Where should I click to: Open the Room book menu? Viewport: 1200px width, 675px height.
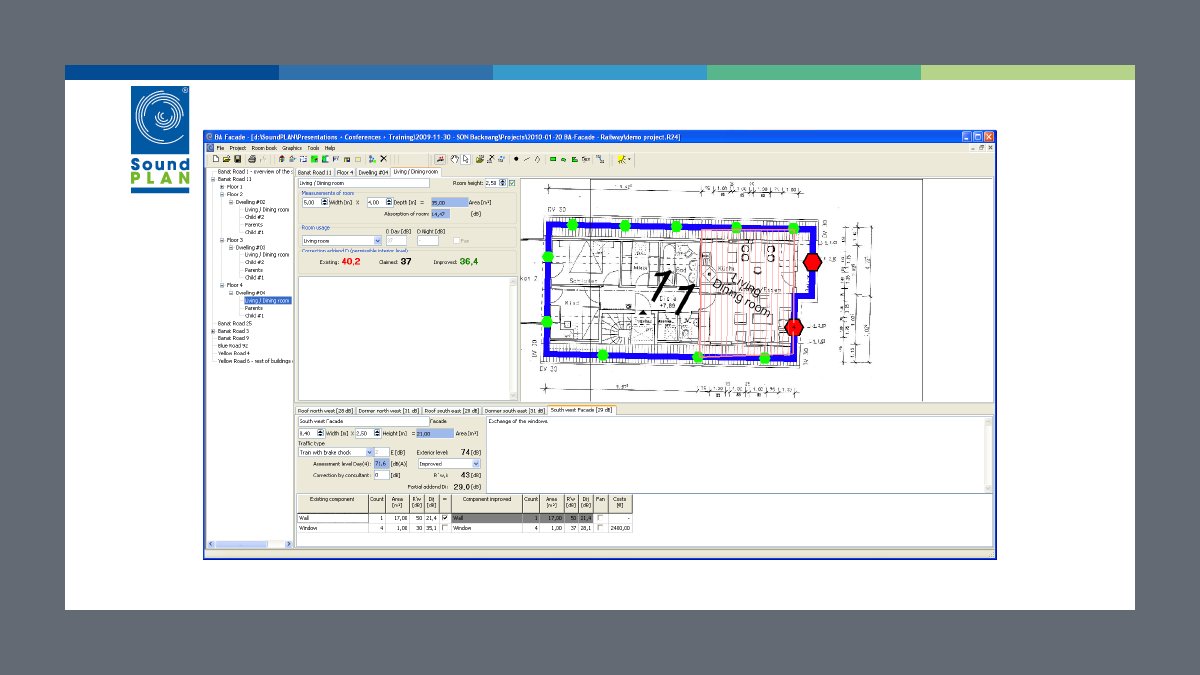click(264, 147)
